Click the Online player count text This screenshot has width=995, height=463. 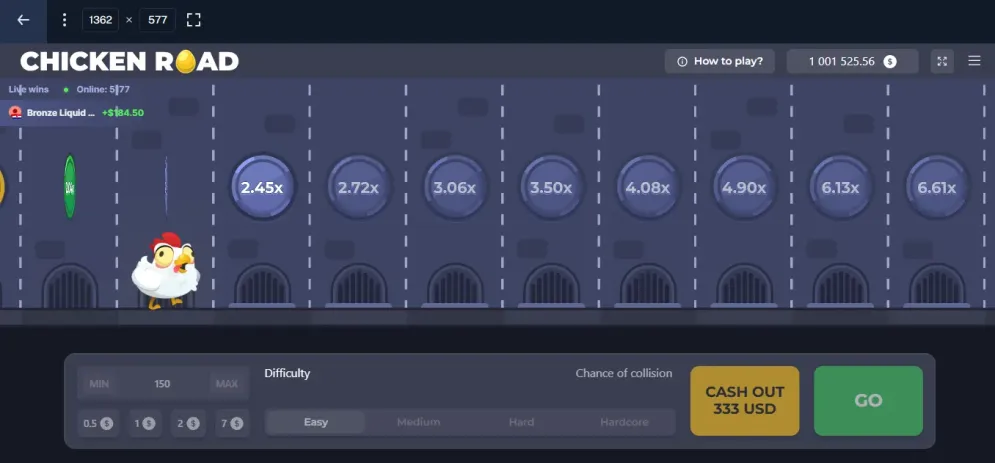click(103, 89)
